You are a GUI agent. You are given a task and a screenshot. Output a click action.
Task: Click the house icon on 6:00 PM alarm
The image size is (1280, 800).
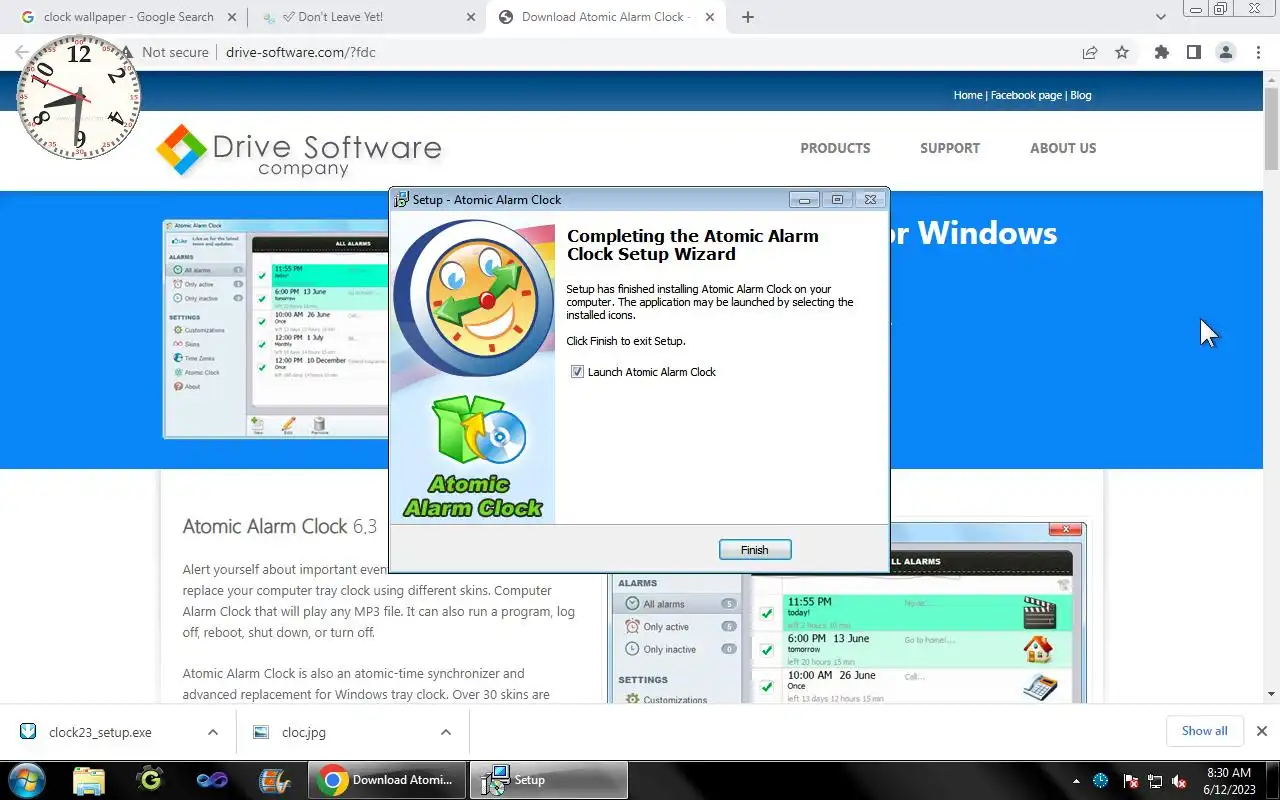1039,650
